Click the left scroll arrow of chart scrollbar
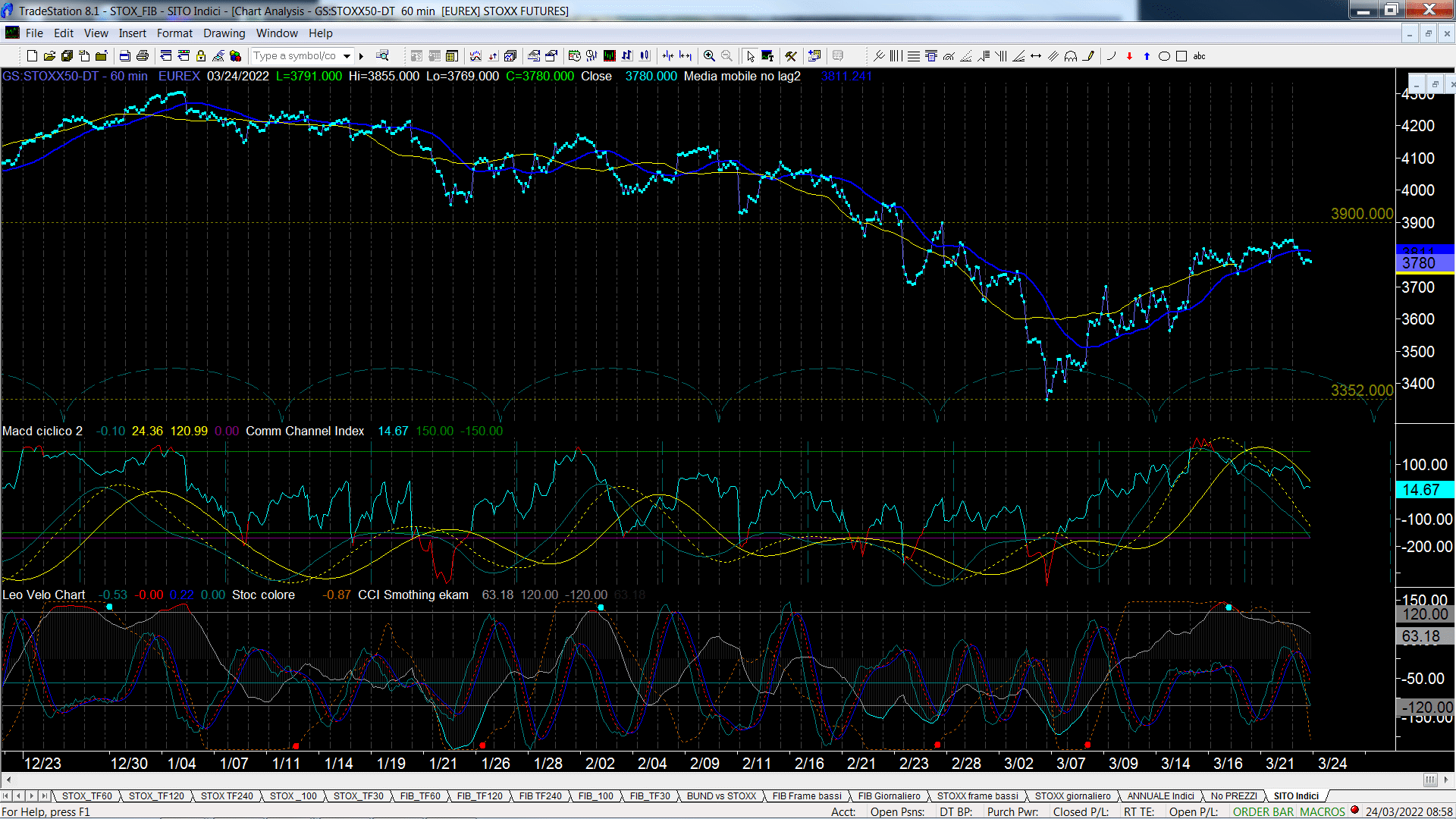The image size is (1456, 819). (8, 780)
